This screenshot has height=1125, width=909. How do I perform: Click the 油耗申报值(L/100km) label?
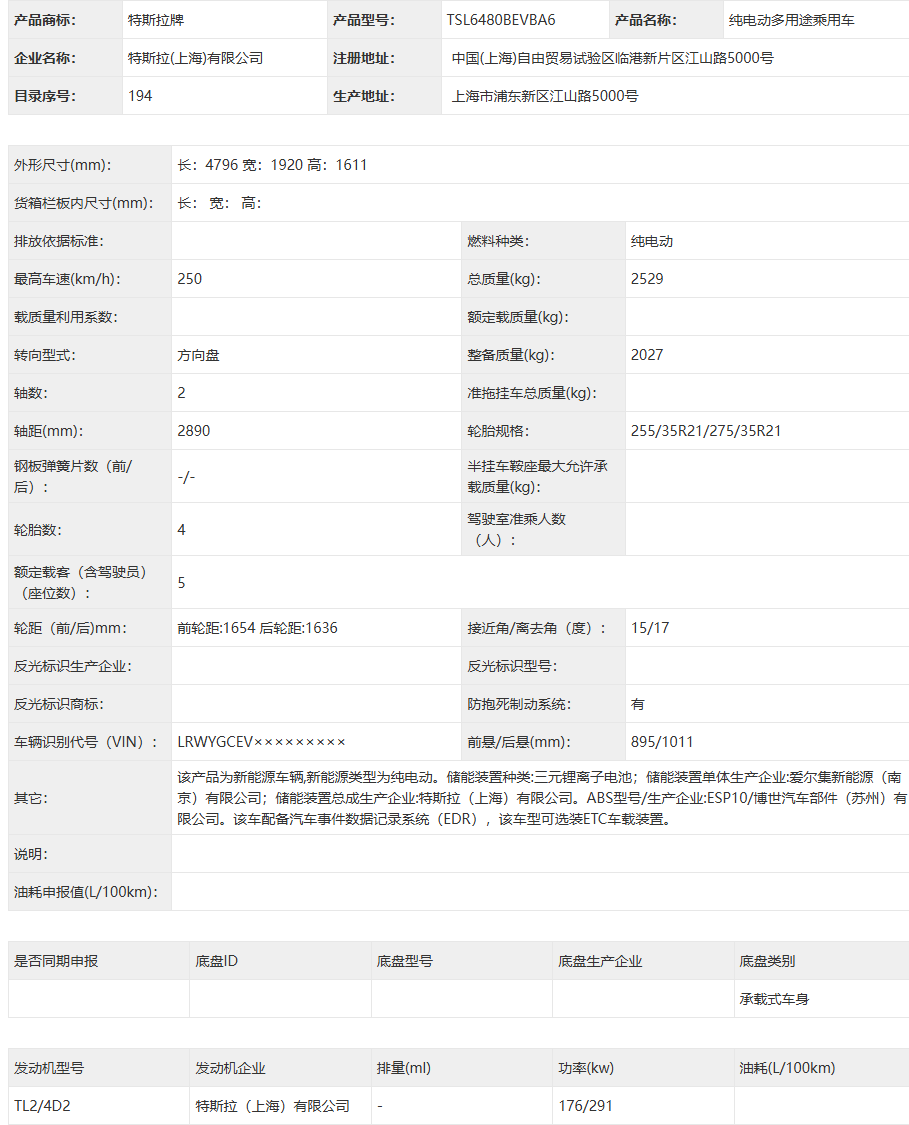tap(86, 892)
